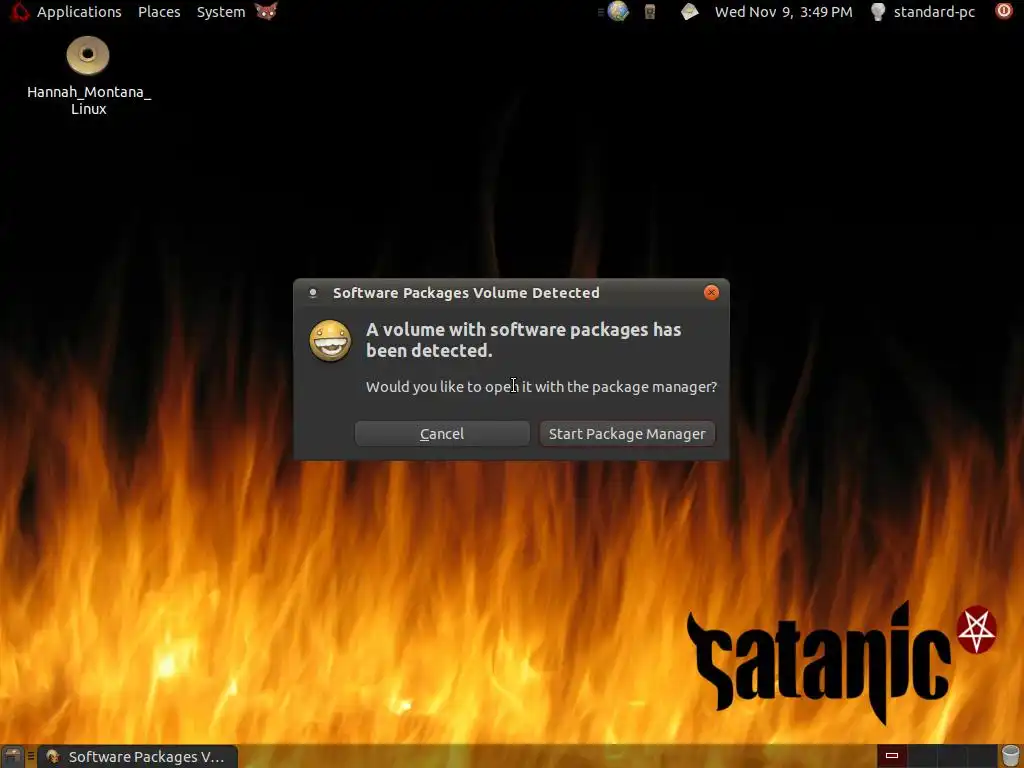Click Start Package Manager button
This screenshot has height=768, width=1024.
(x=627, y=434)
